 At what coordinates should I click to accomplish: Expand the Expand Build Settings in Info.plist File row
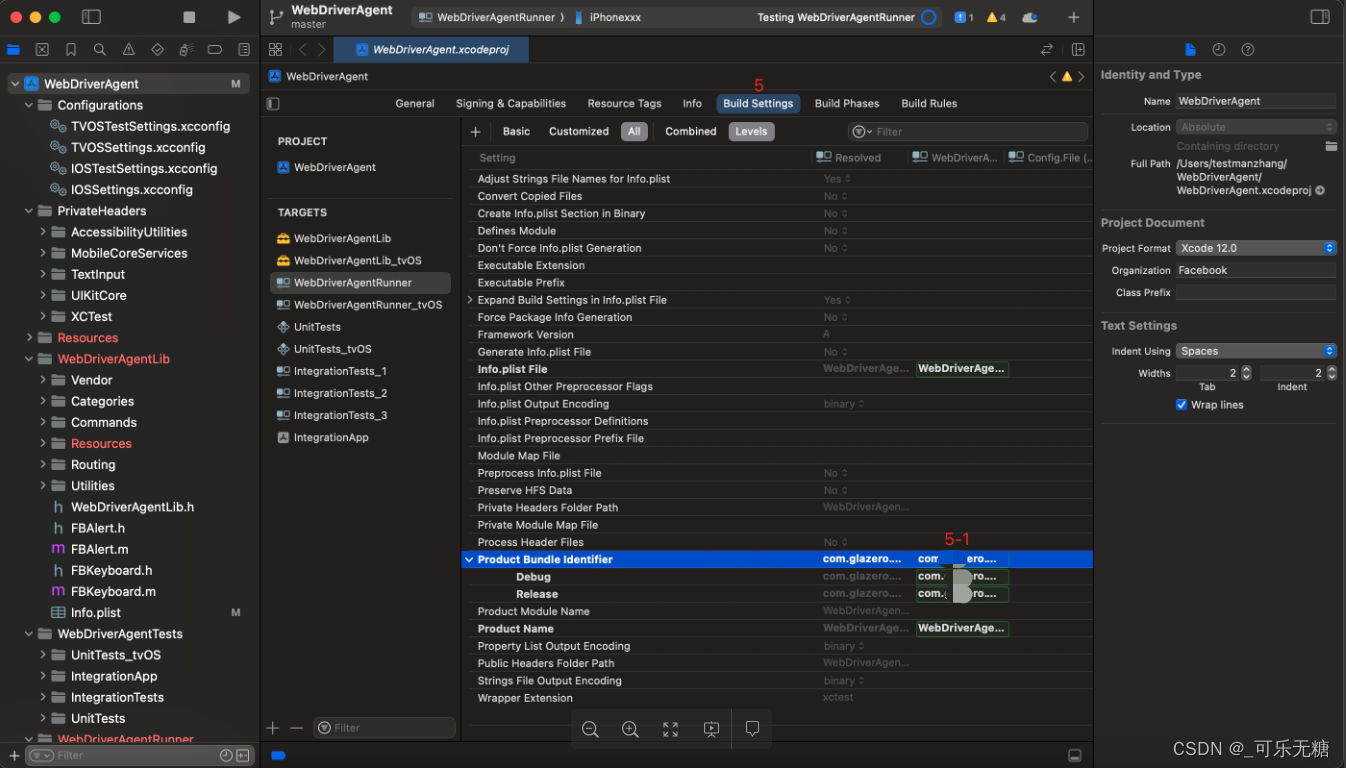pos(470,300)
